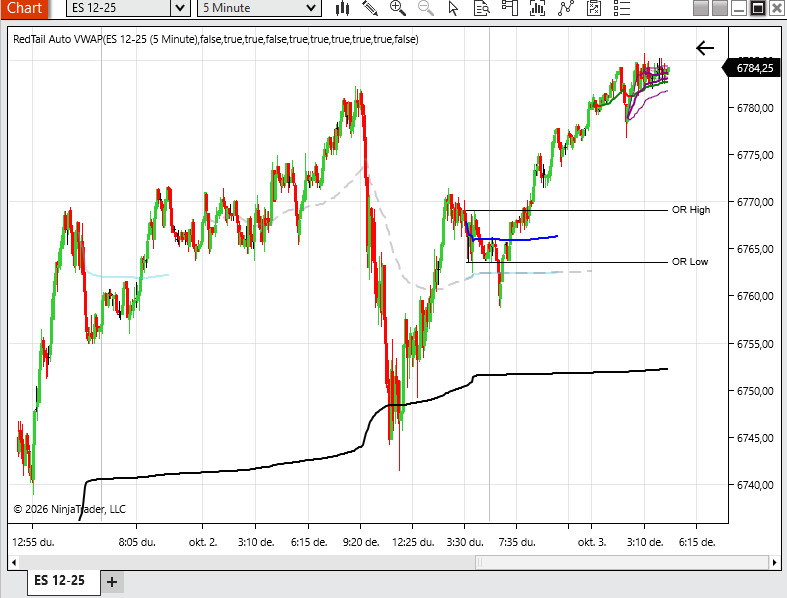Open the indicators icon
Screen dimensions: 787x598
538,8
